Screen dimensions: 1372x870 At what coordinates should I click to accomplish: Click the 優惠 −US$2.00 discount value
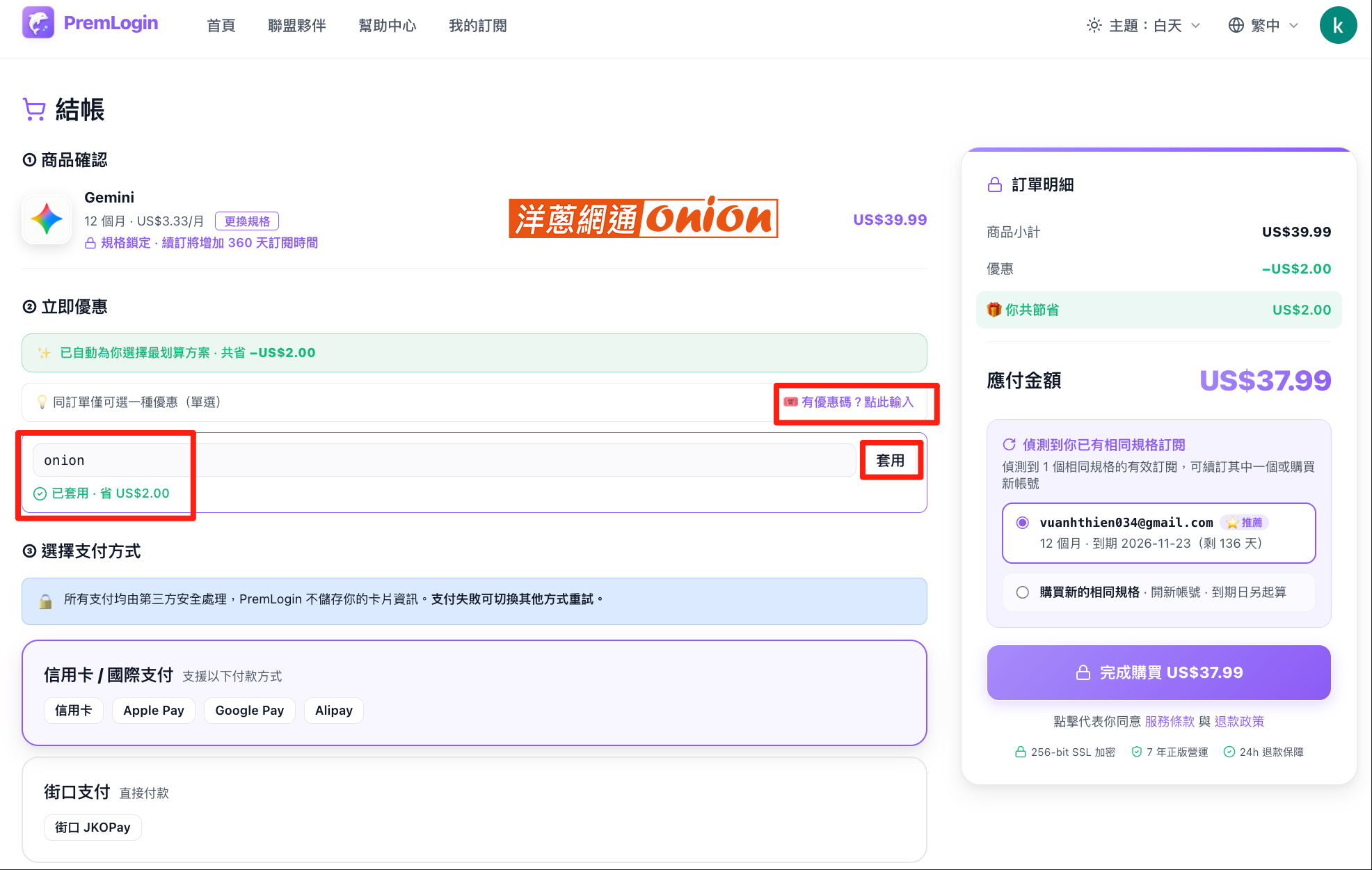tap(1296, 269)
